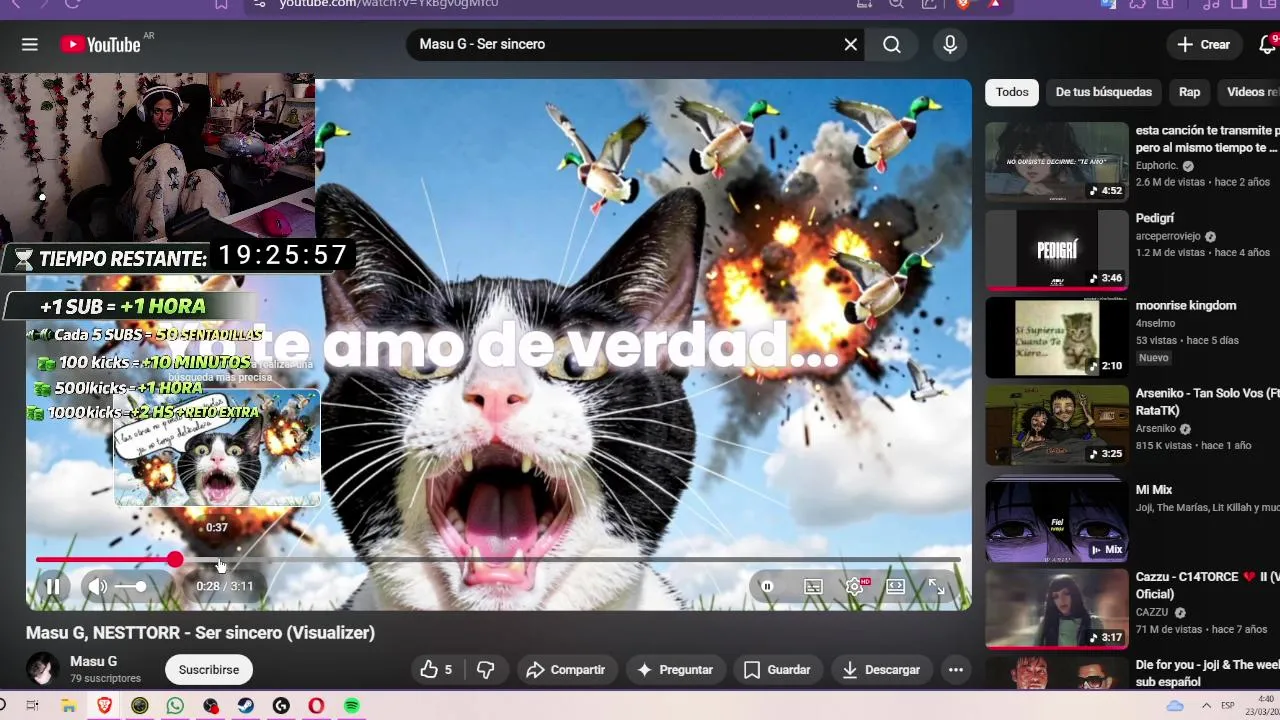Go to the YouTube home logo
Viewport: 1280px width, 720px height.
[101, 44]
